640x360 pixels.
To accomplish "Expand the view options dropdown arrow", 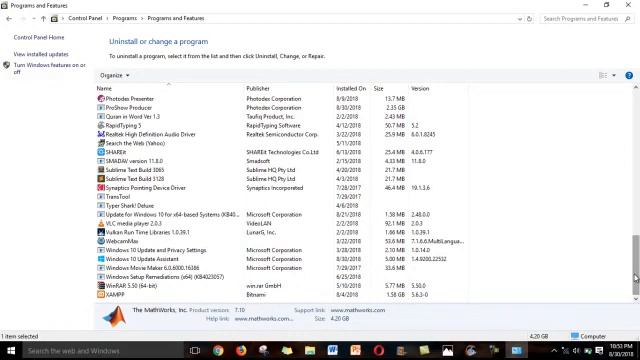I will (614, 76).
